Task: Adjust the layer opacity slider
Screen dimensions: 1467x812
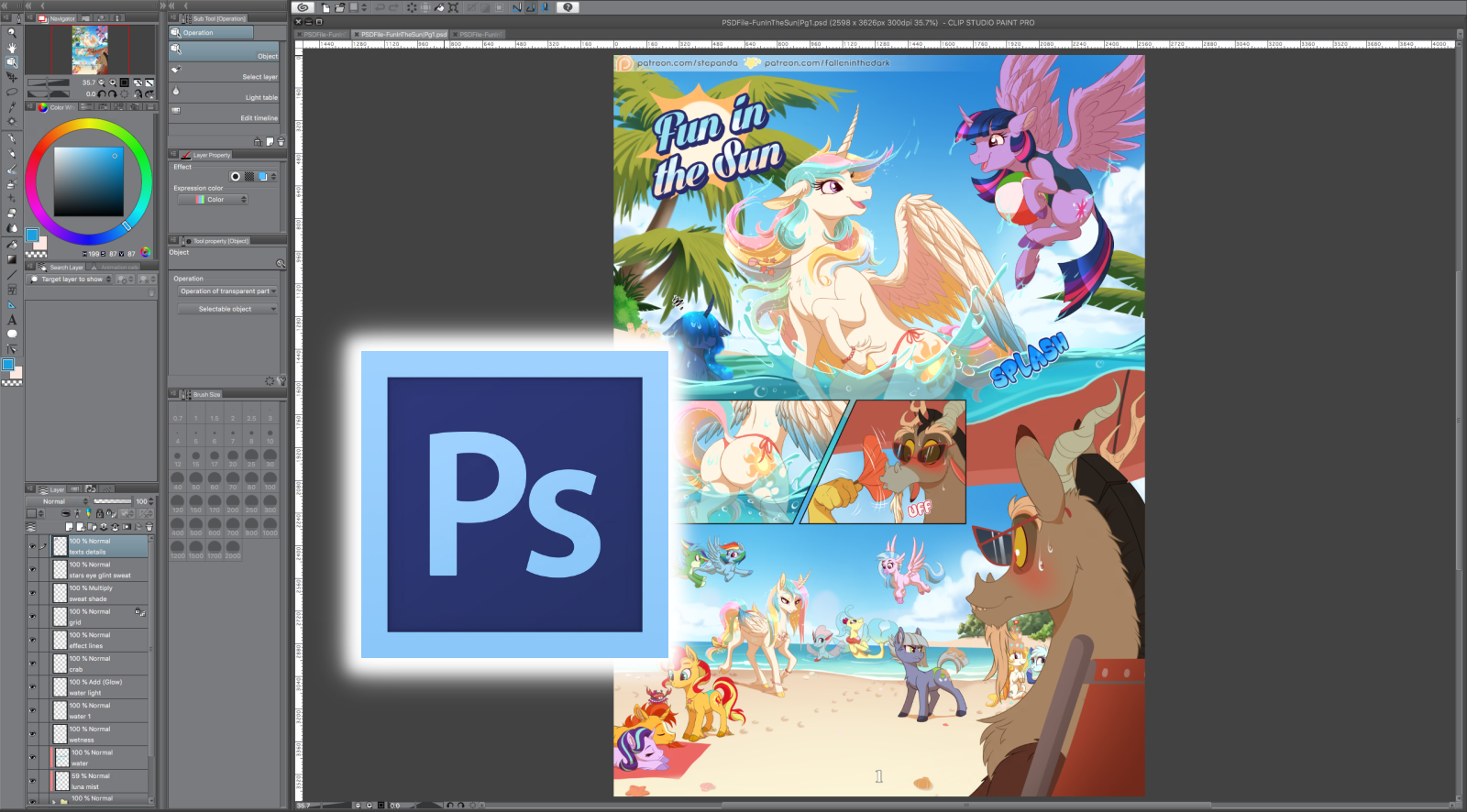Action: (113, 501)
